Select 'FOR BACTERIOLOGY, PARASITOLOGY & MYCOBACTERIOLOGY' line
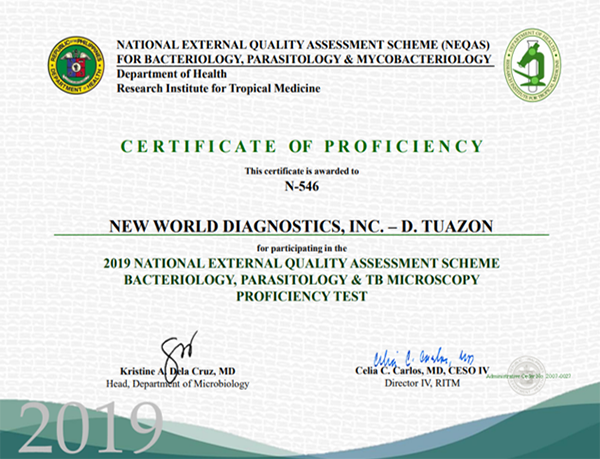The image size is (600, 459). tap(304, 59)
